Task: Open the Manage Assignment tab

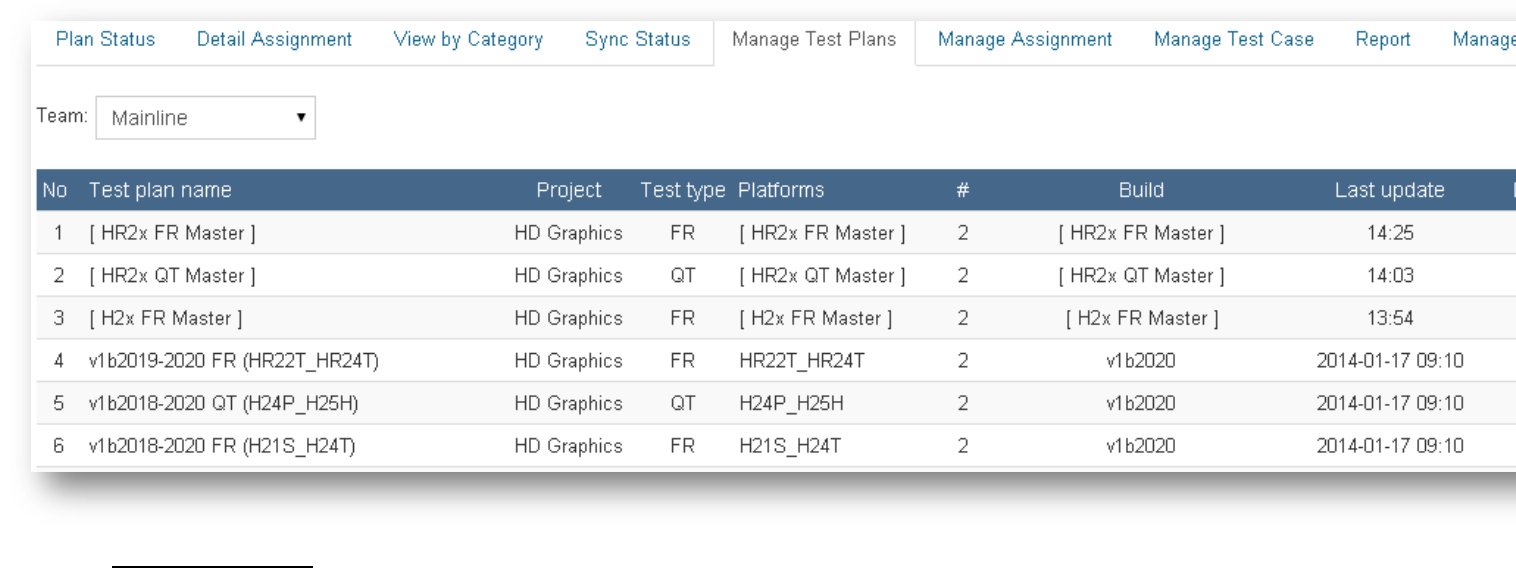Action: point(1025,40)
